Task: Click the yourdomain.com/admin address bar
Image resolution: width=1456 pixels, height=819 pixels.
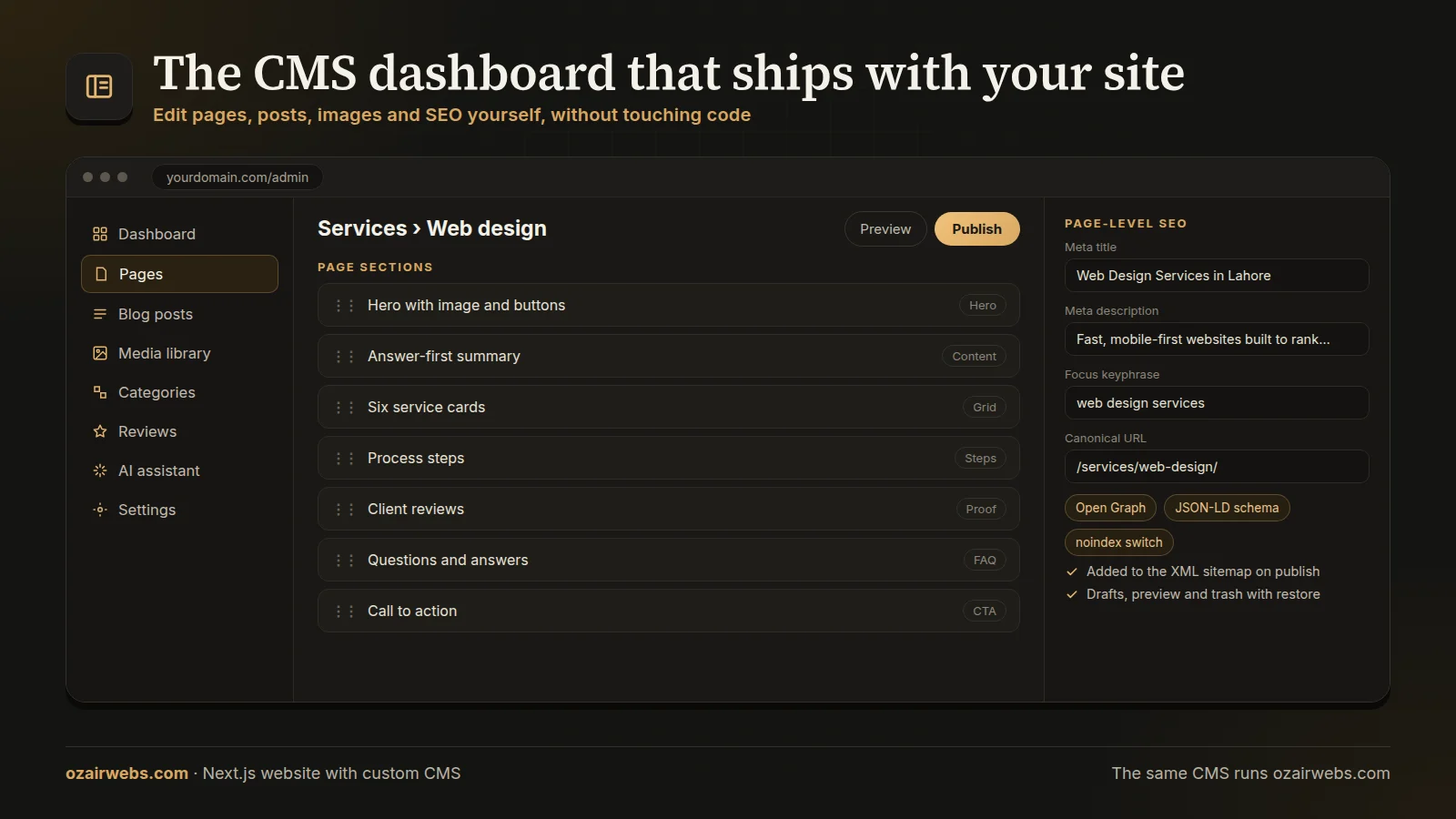Action: 238,177
